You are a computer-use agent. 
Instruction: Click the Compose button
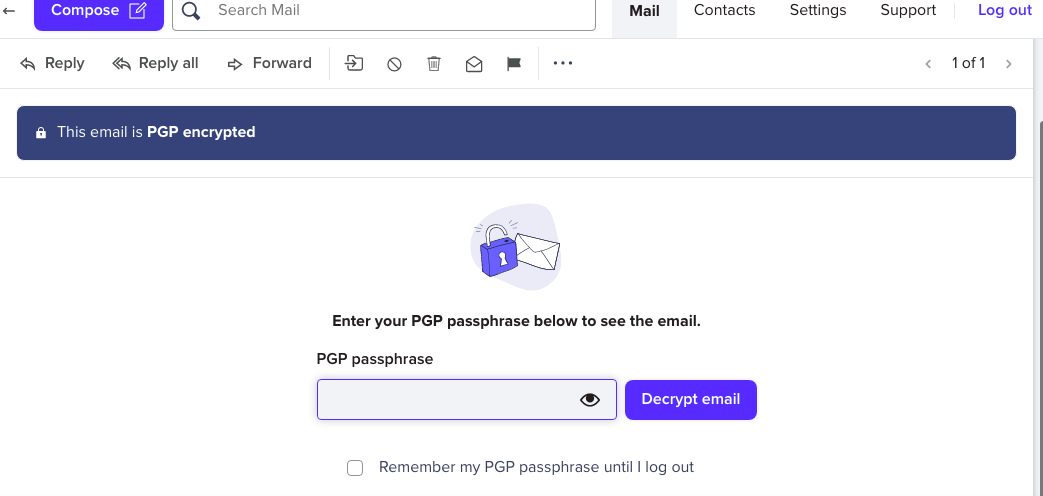tap(98, 11)
